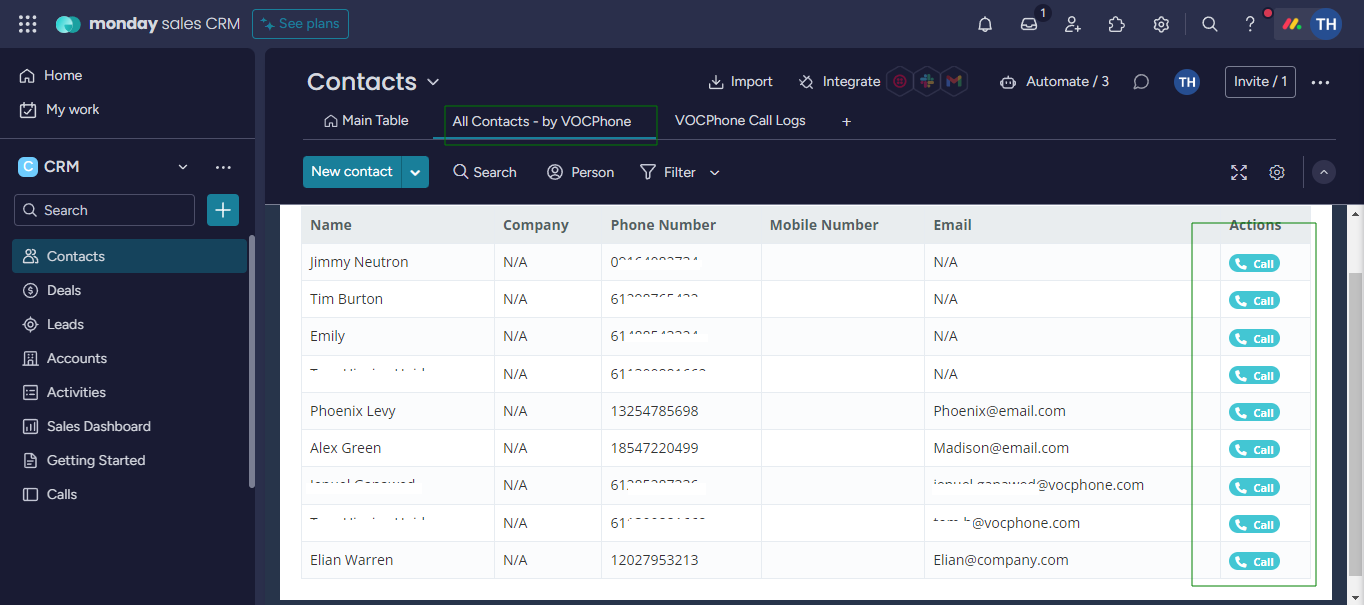Open the admin settings gear icon
The height and width of the screenshot is (605, 1364).
(x=1161, y=23)
